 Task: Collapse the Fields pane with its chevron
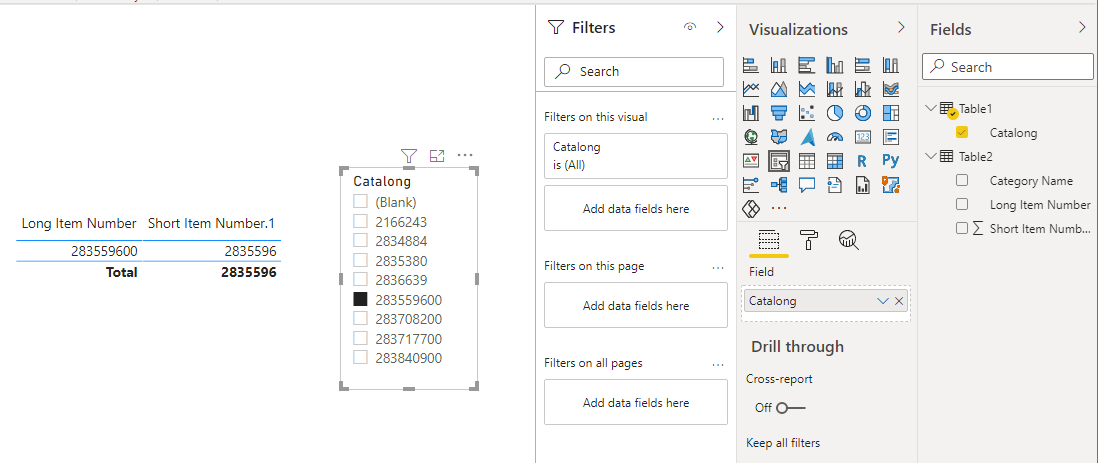tap(1083, 27)
